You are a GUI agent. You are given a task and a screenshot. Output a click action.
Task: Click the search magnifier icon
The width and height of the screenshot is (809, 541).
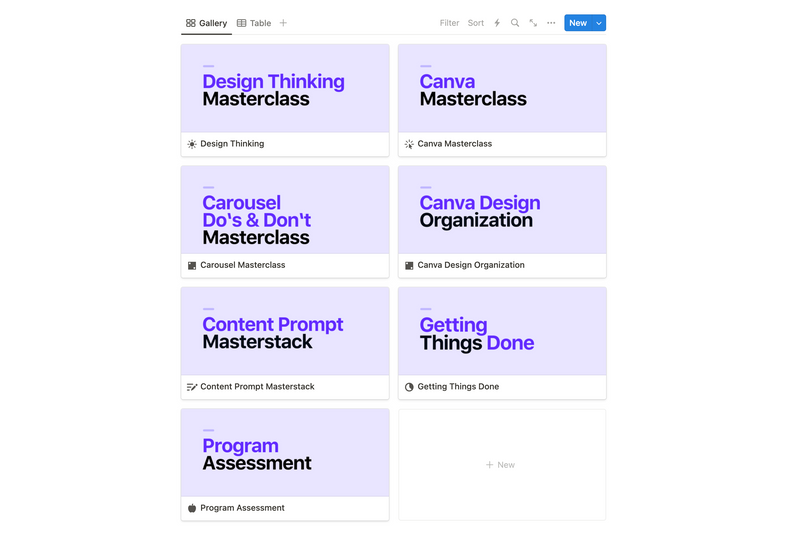(x=515, y=23)
